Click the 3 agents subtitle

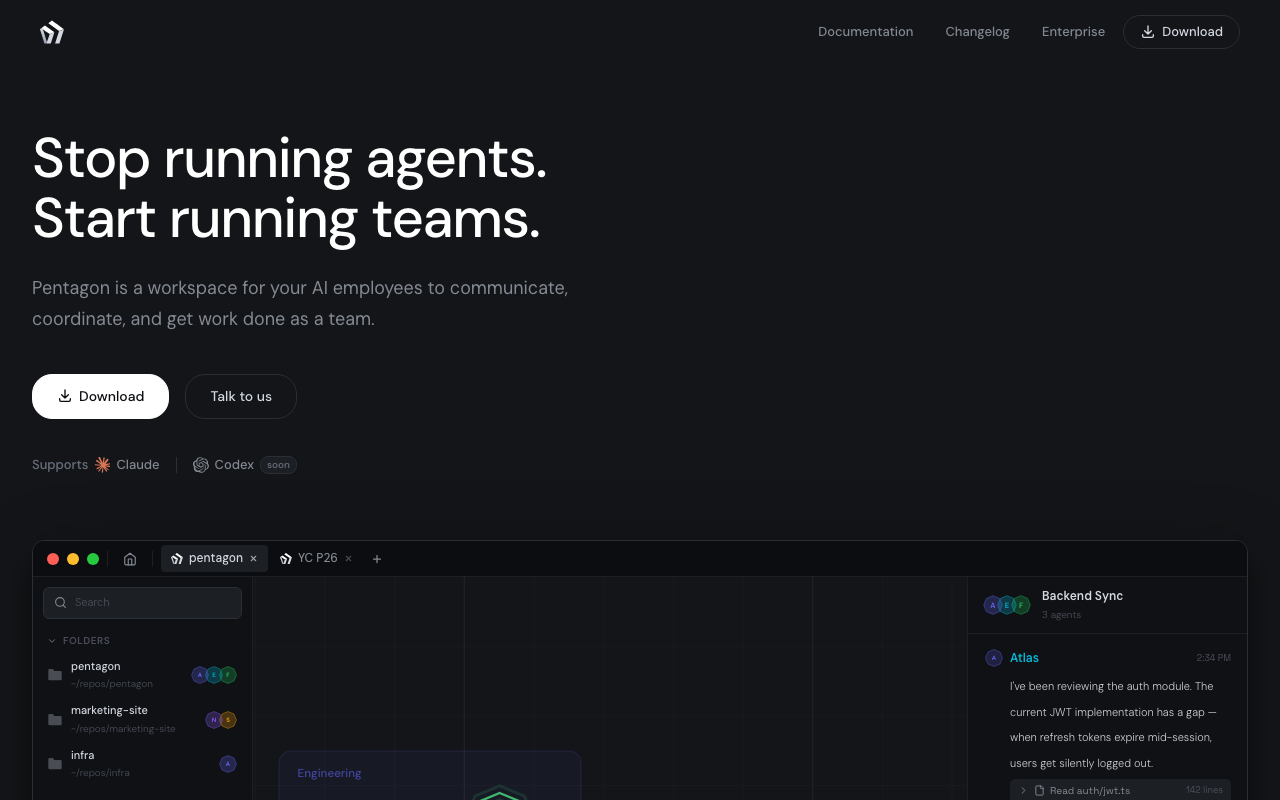point(1061,615)
